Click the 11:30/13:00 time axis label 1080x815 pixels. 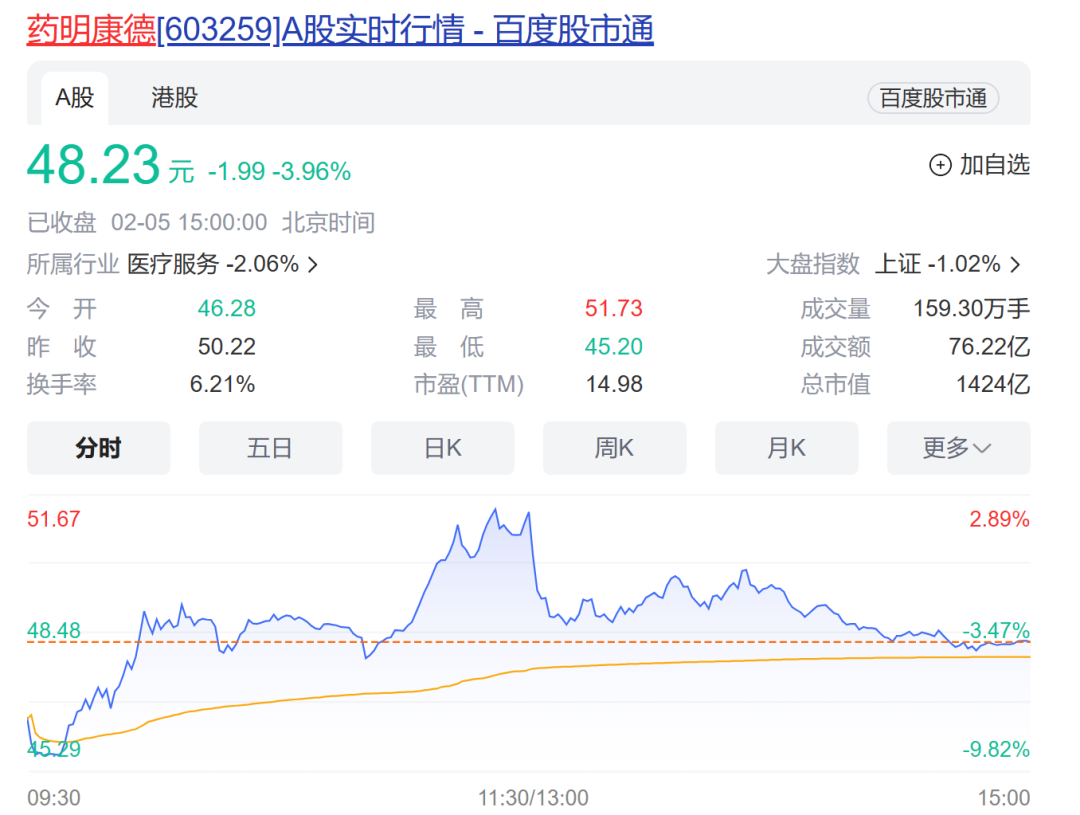coord(533,798)
